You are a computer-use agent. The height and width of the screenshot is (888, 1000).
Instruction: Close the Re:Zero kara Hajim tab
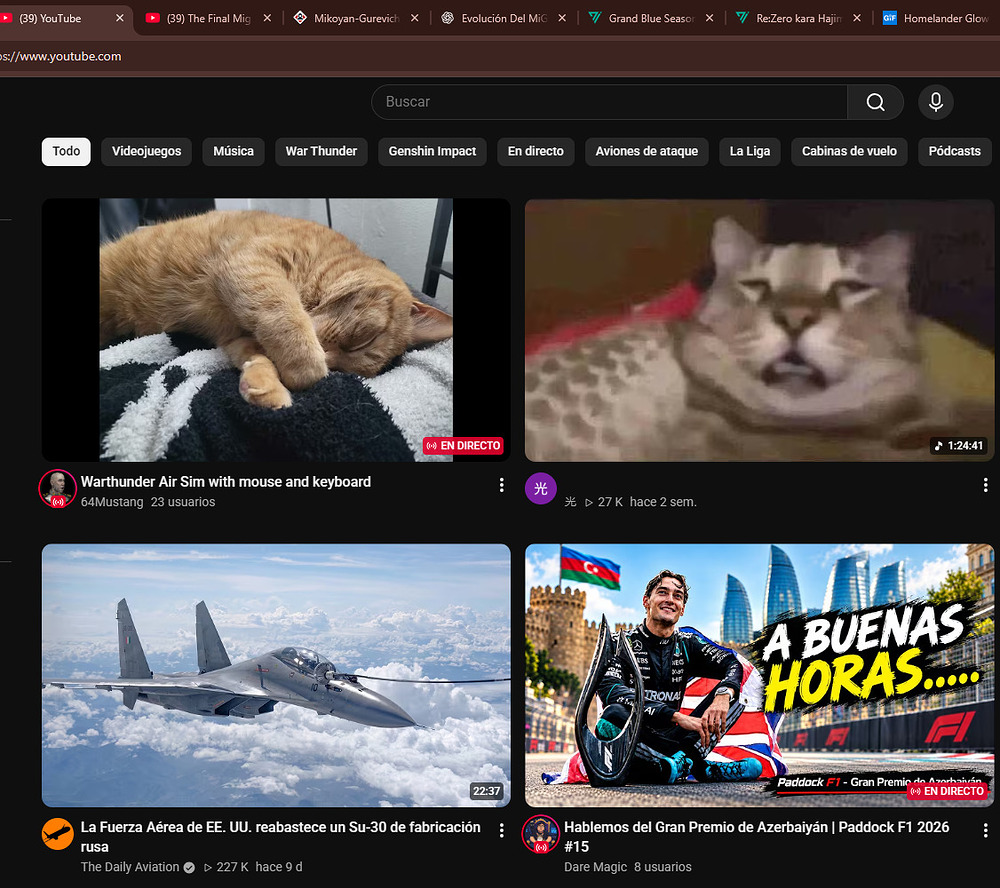click(x=857, y=18)
